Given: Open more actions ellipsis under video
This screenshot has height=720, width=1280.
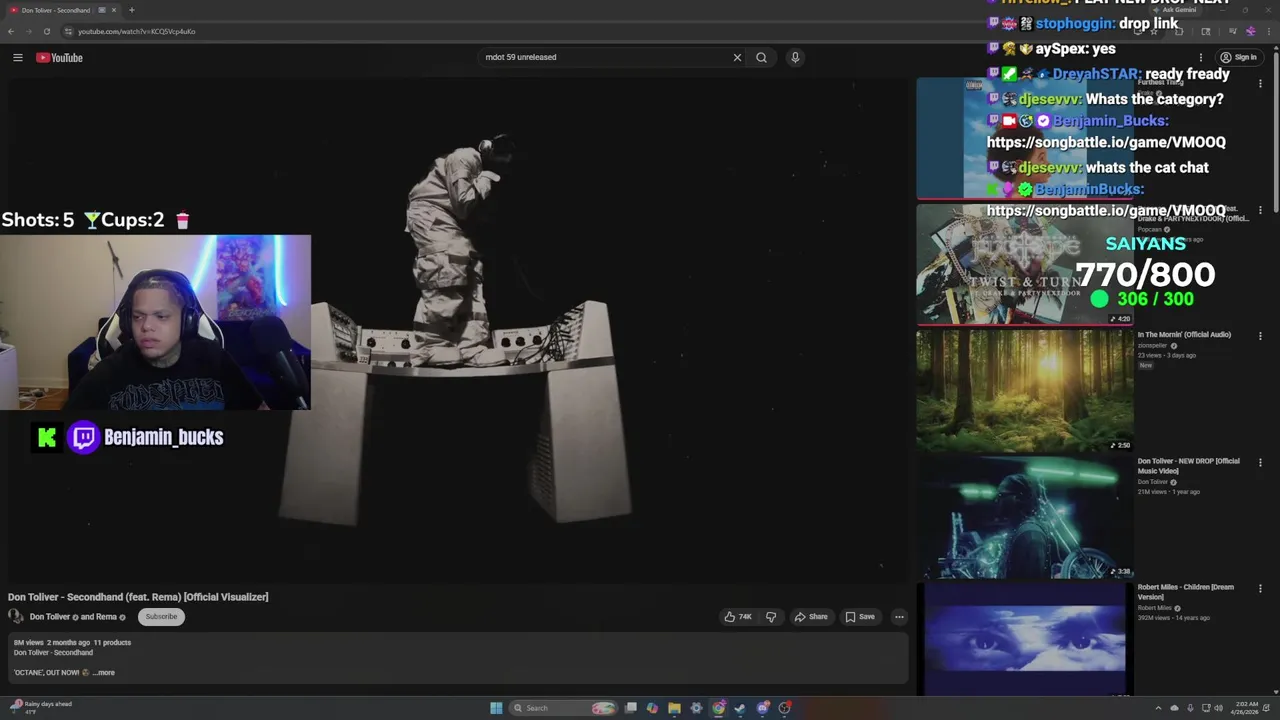Looking at the screenshot, I should (899, 617).
